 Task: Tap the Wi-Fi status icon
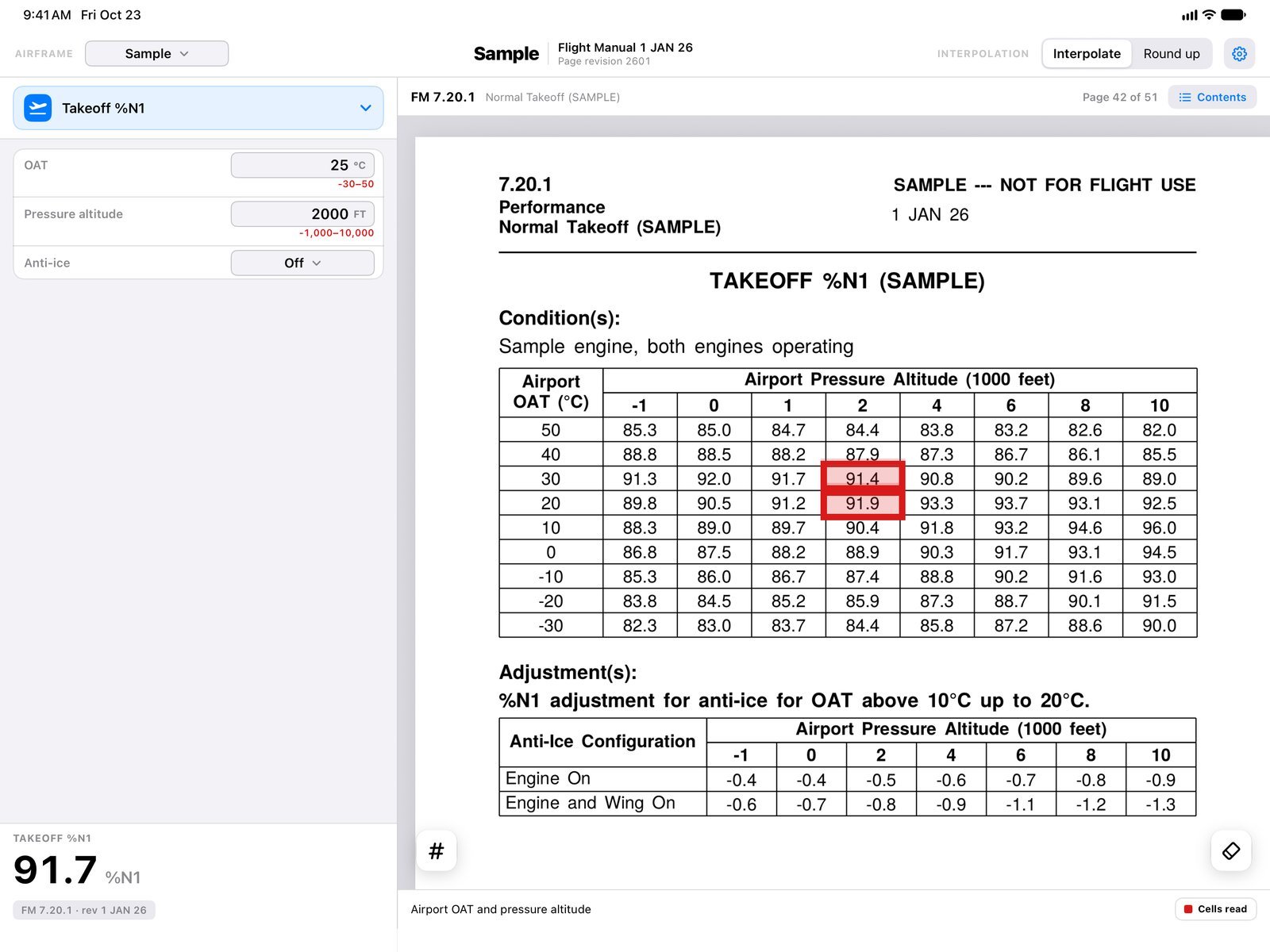click(x=1209, y=14)
